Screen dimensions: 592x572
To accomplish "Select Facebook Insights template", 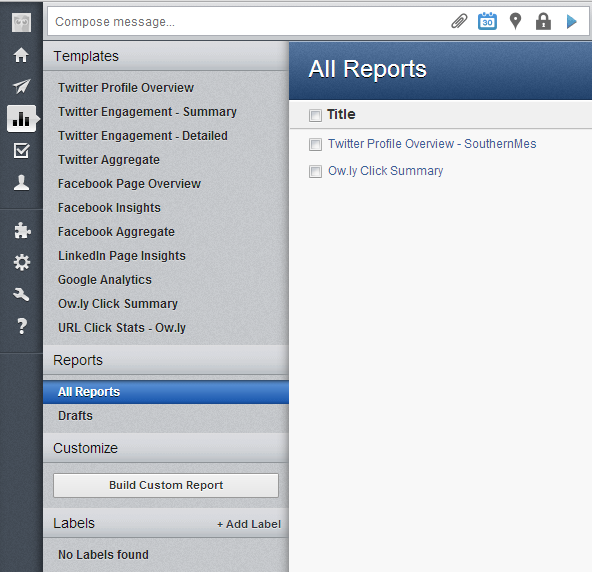I will 109,208.
